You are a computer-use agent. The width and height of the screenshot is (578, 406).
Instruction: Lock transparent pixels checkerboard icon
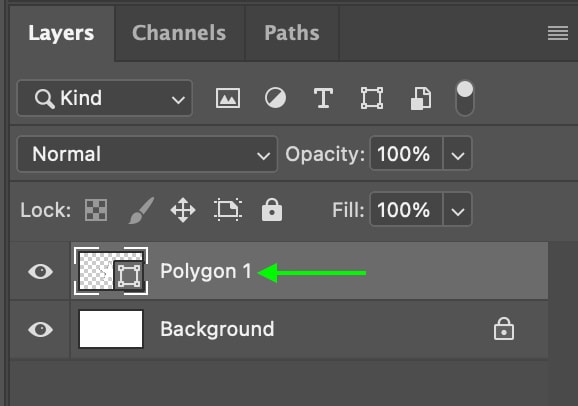pos(96,210)
